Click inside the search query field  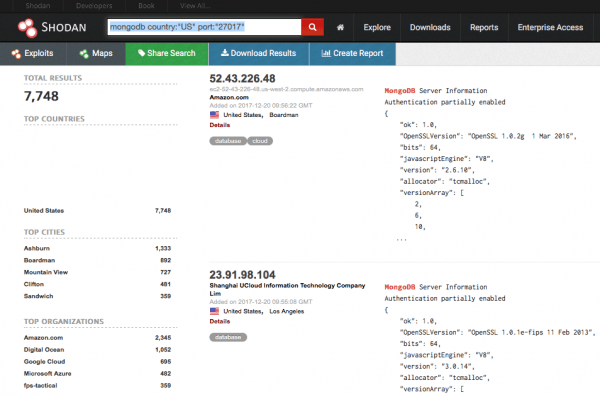(204, 27)
